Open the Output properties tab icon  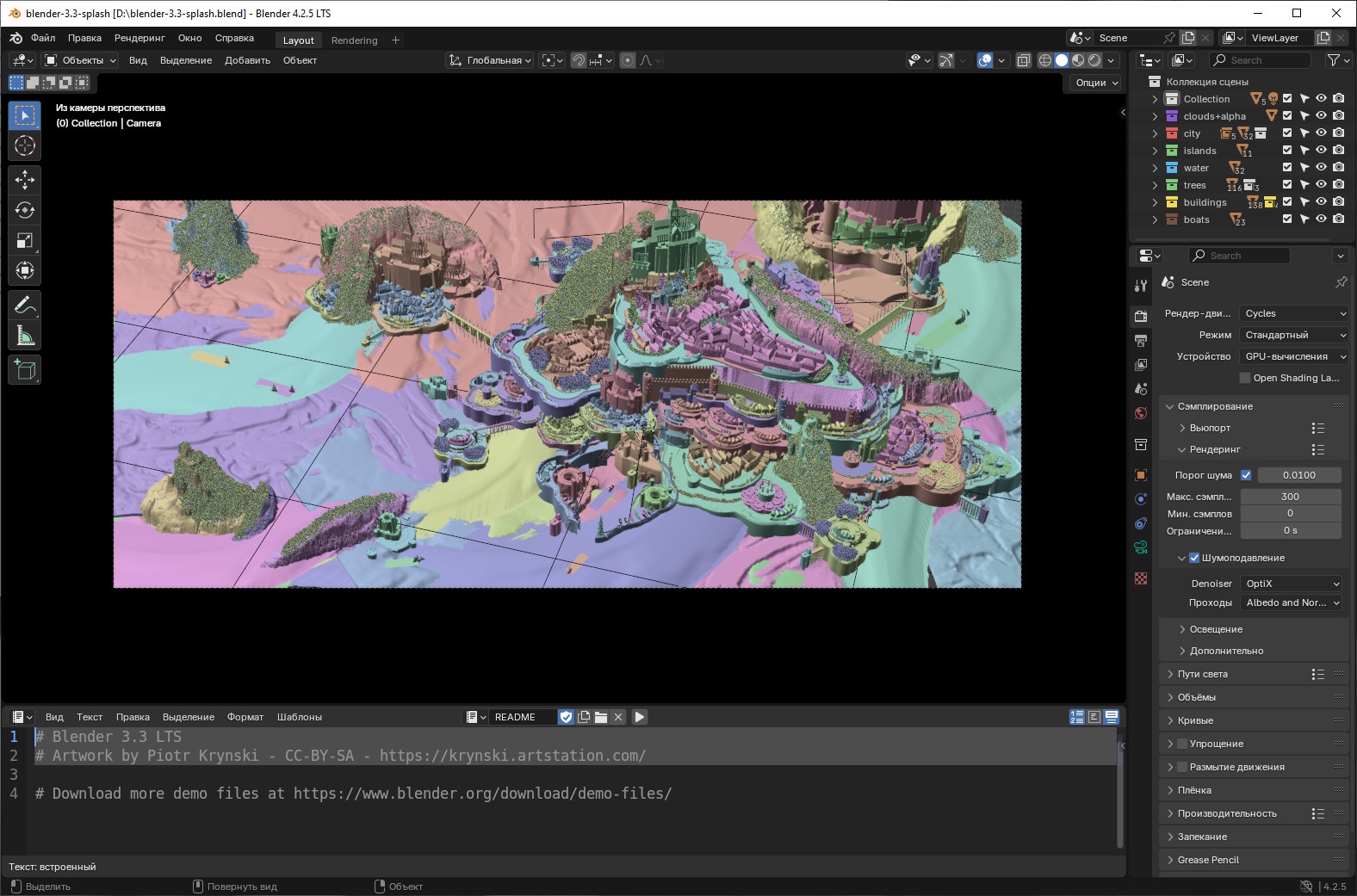(x=1141, y=341)
